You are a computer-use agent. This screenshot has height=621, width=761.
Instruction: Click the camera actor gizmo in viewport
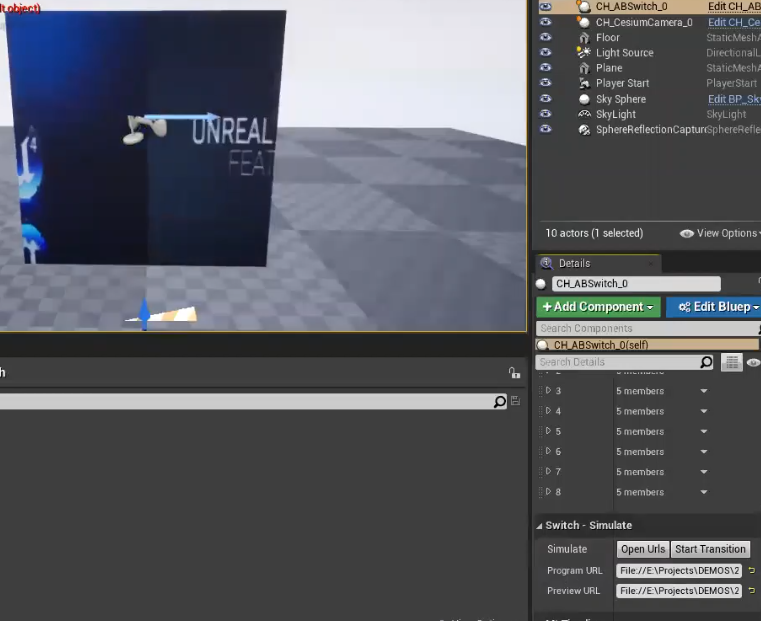coord(144,130)
